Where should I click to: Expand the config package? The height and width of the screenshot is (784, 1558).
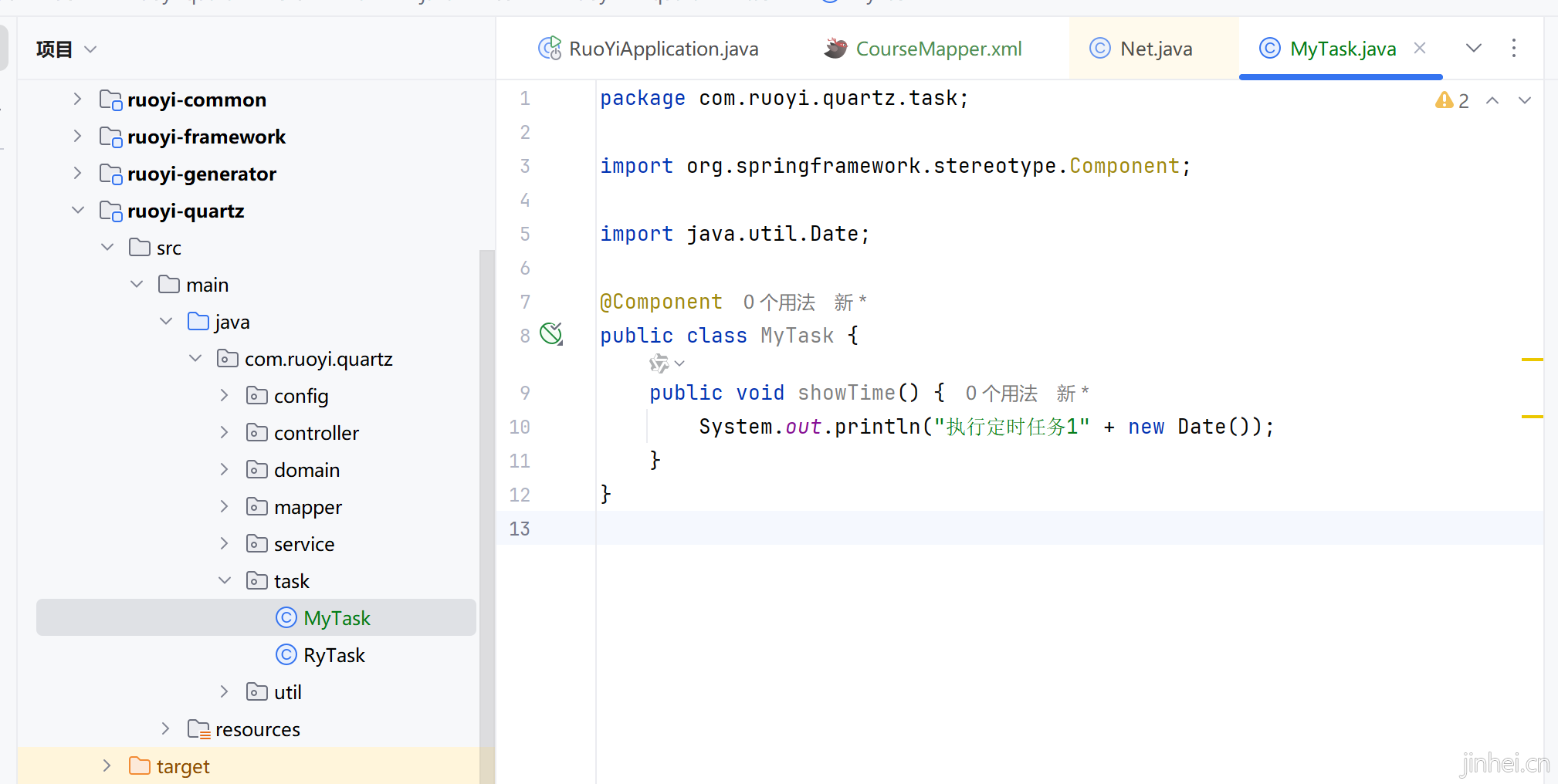(225, 395)
